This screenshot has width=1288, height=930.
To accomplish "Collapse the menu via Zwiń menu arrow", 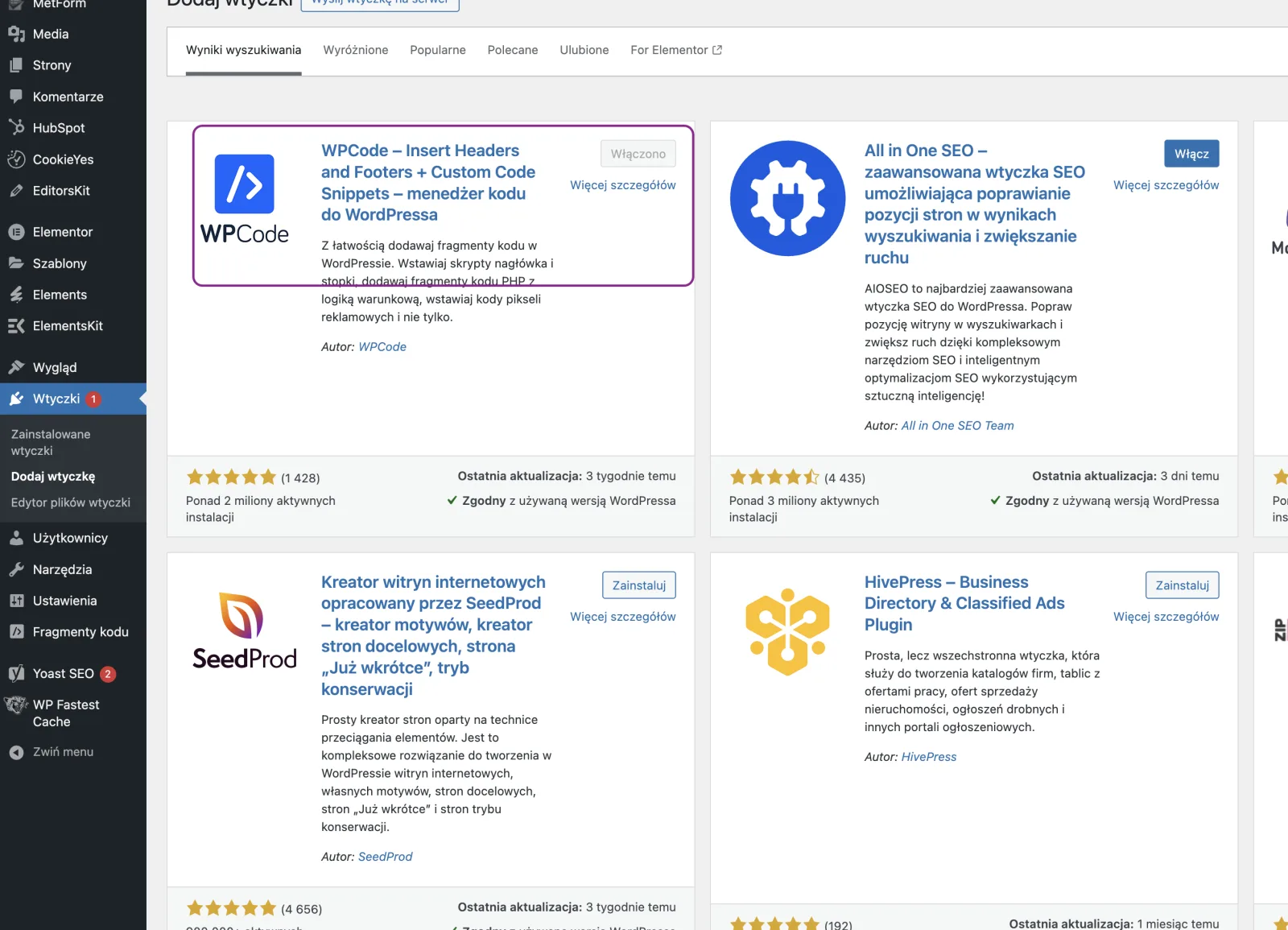I will 16,752.
